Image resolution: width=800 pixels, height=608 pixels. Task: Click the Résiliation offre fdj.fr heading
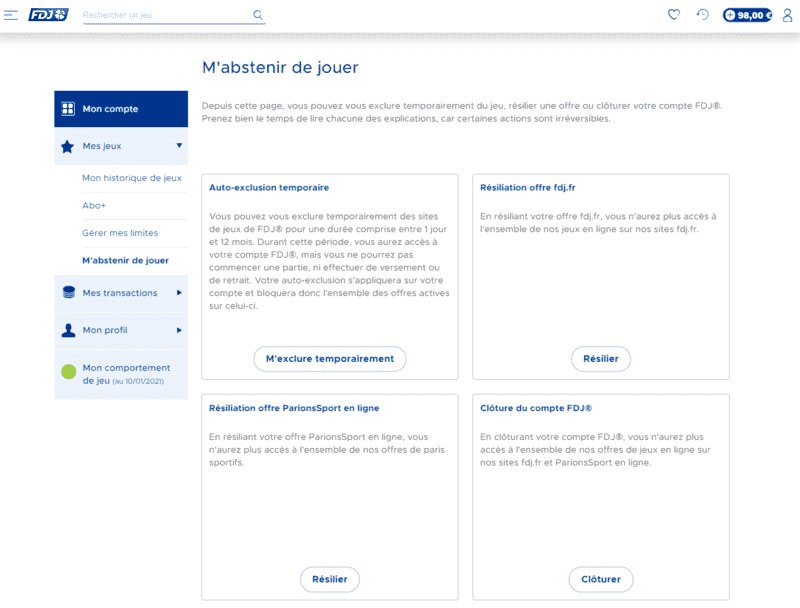(x=528, y=188)
